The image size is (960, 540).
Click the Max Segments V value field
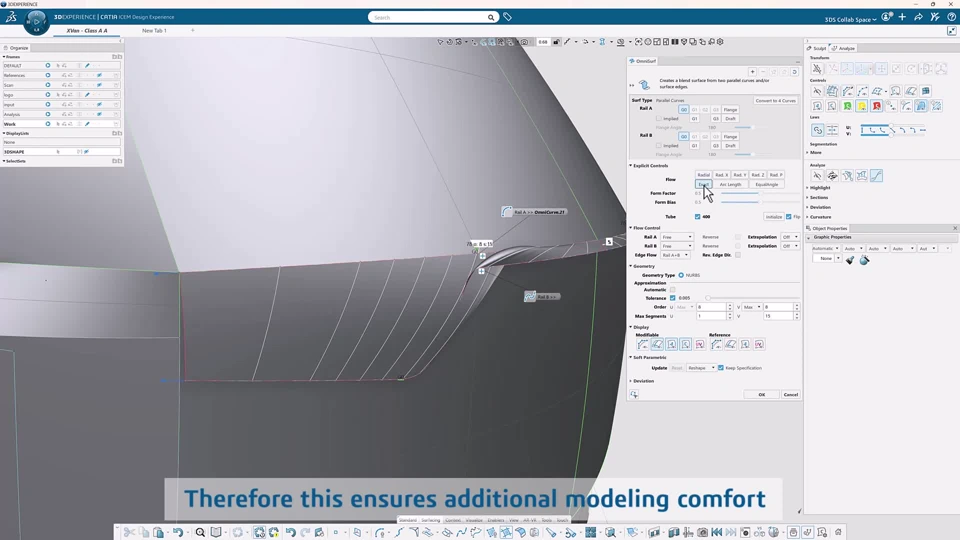(778, 317)
